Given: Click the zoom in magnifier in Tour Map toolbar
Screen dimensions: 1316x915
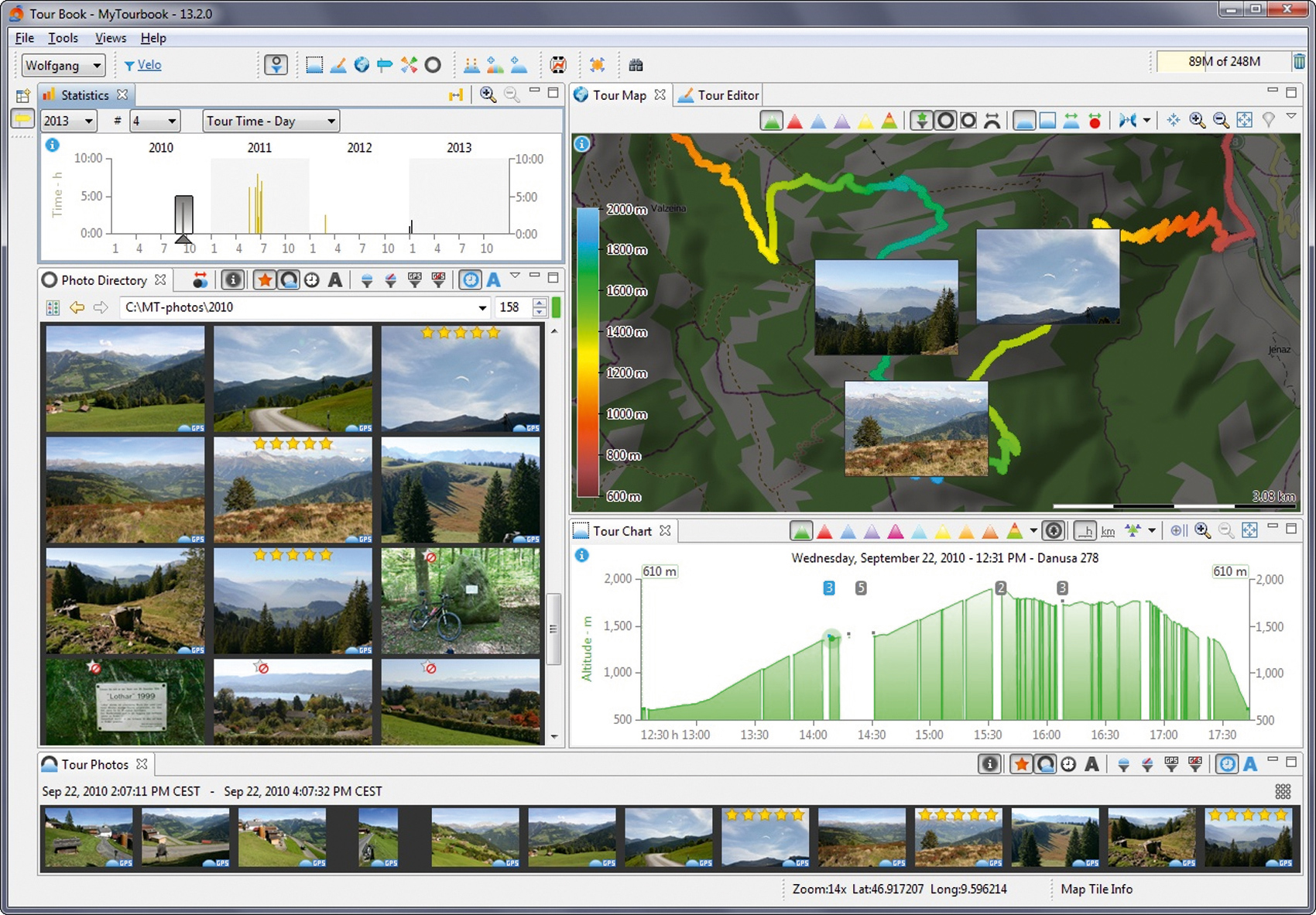Looking at the screenshot, I should click(x=1197, y=120).
